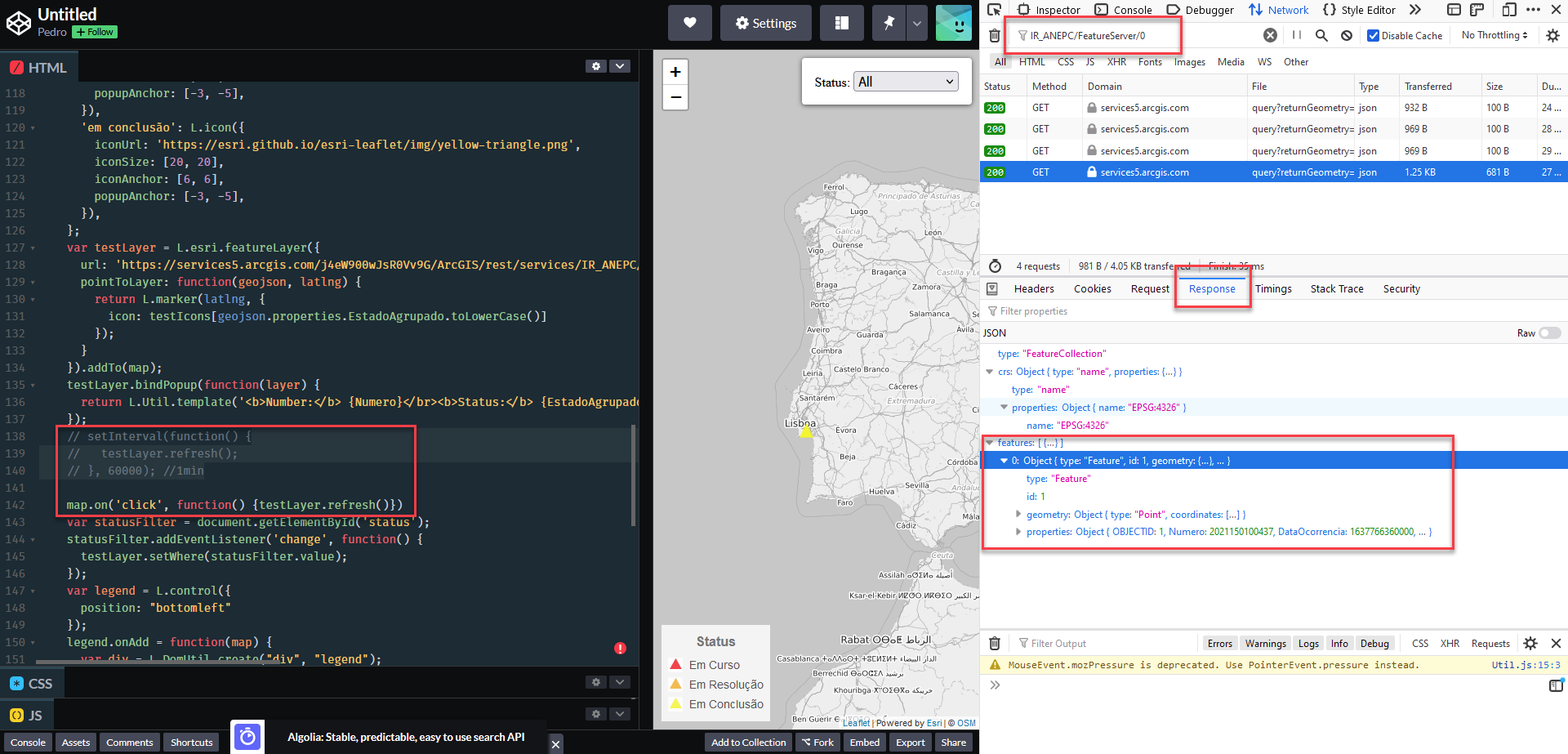Enable the Warnings filter in console output

coord(1265,643)
